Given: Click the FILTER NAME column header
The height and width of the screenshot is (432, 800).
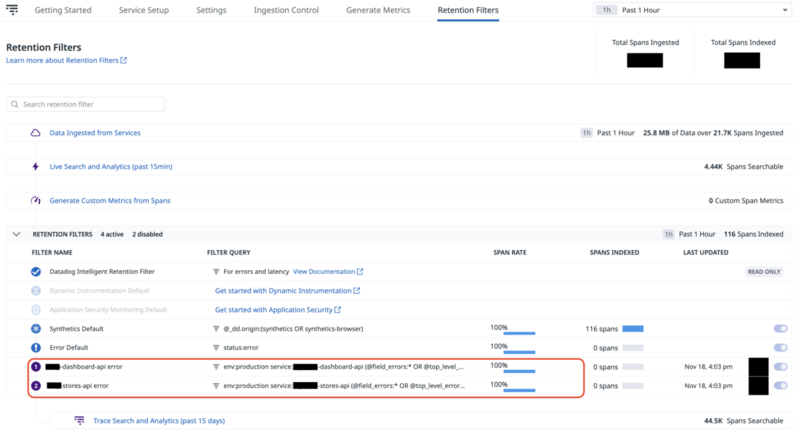Looking at the screenshot, I should (x=52, y=252).
